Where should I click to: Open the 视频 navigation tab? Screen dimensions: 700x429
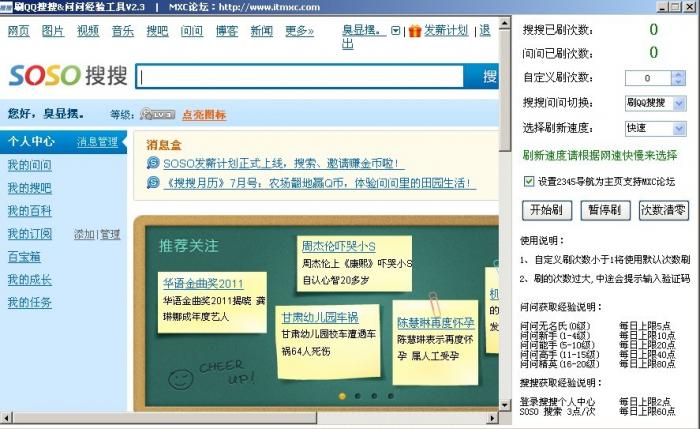[x=88, y=31]
